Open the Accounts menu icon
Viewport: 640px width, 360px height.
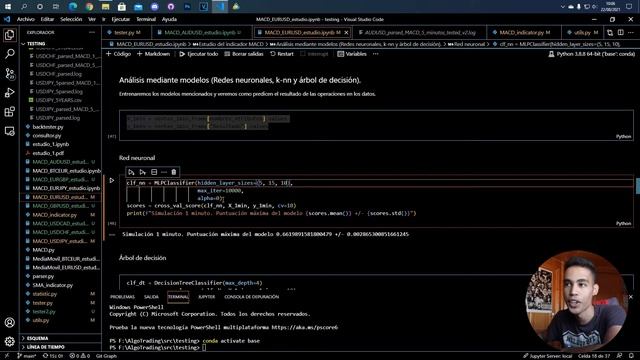point(9,322)
